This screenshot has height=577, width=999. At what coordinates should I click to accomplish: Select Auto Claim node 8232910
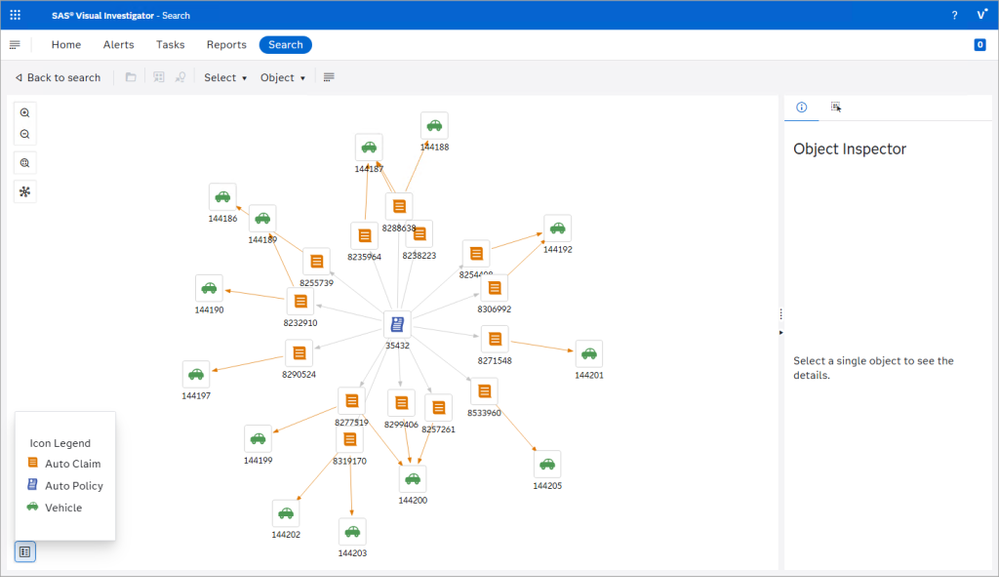coord(300,301)
